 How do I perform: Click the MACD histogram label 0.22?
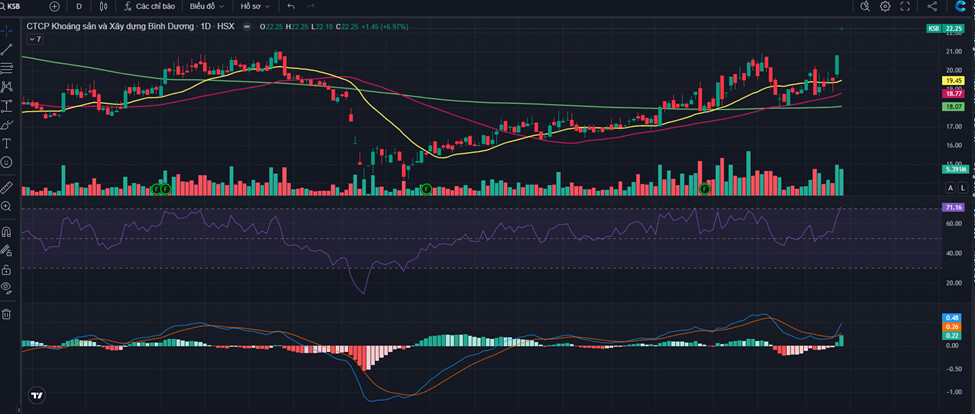pos(952,335)
